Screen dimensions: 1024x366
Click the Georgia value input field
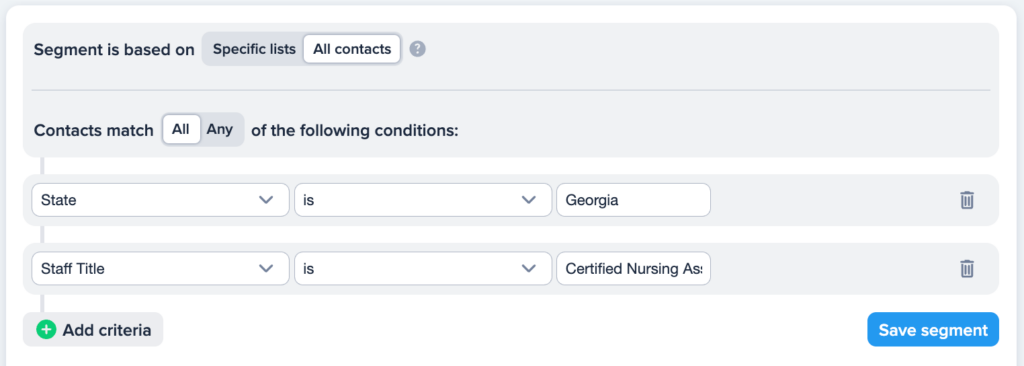633,200
